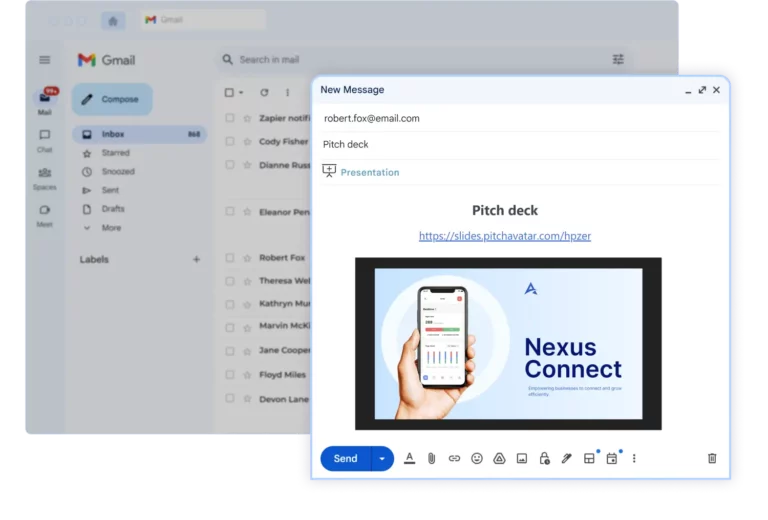Viewport: 768px width, 520px height.
Task: Open the calendar scheduling icon in compose toolbar
Action: pos(612,458)
